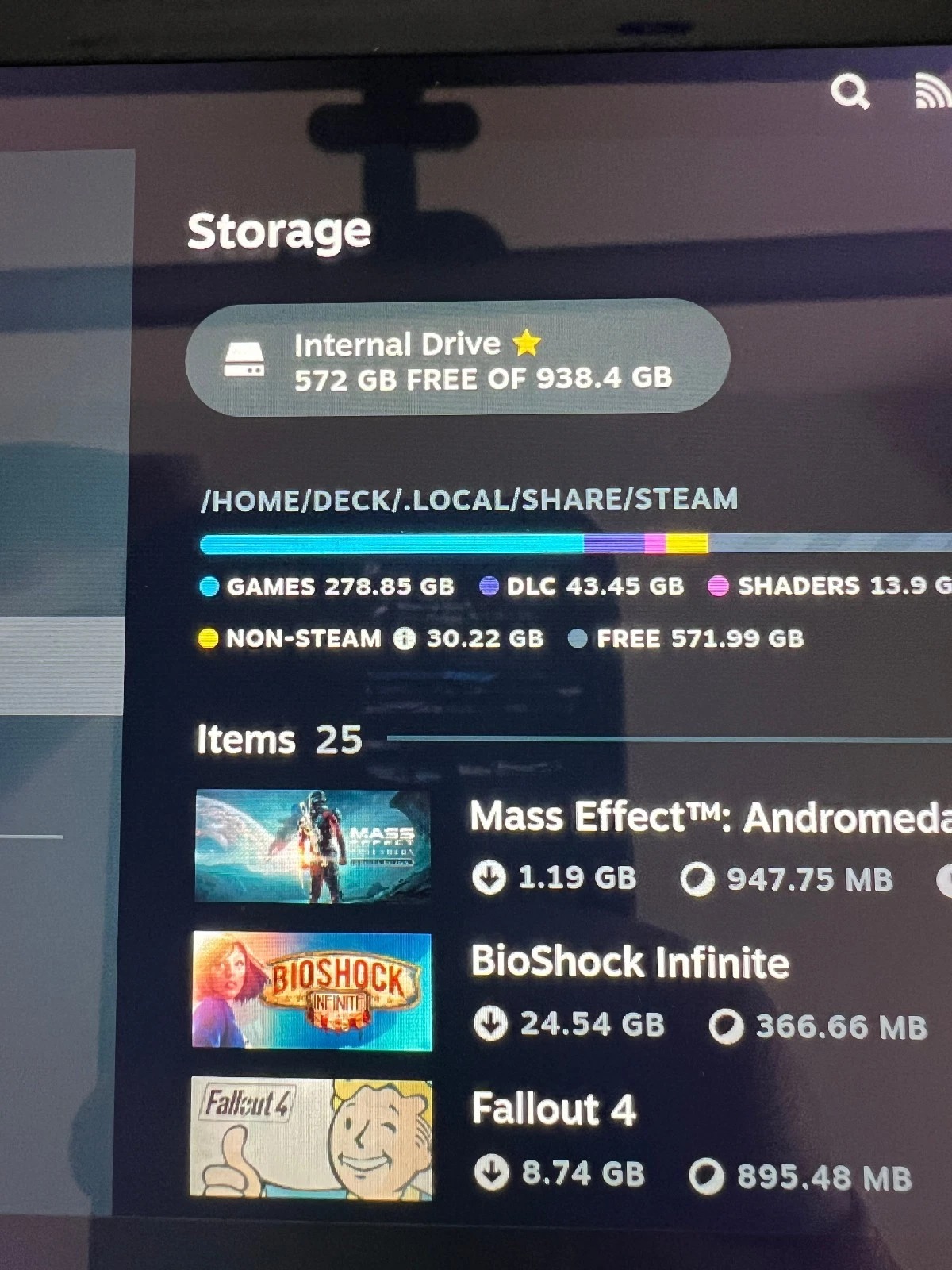Viewport: 952px width, 1270px height.
Task: Click the blue Games usage bar segment
Action: [392, 544]
